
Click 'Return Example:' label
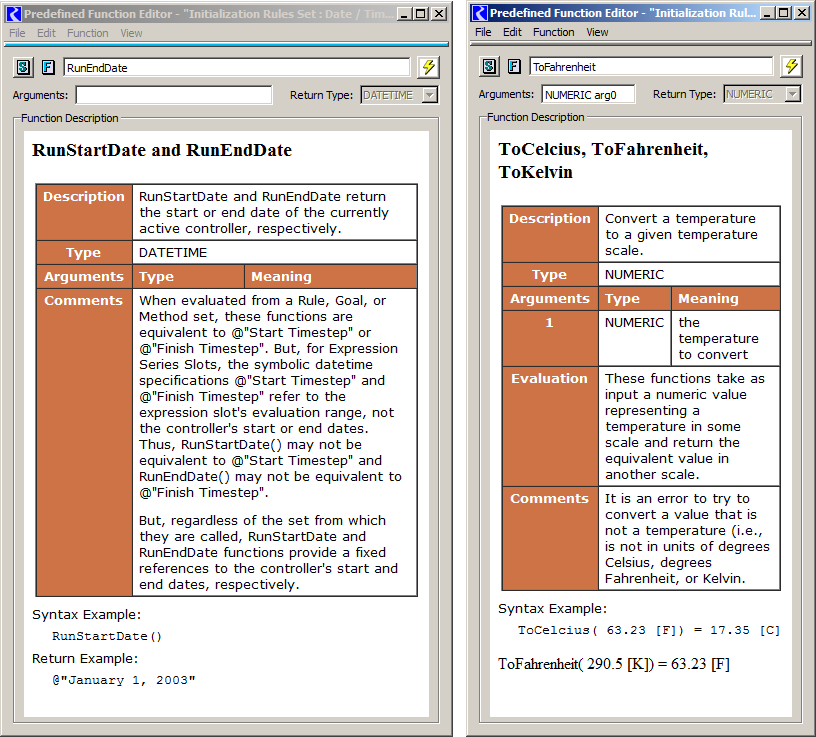tap(85, 658)
